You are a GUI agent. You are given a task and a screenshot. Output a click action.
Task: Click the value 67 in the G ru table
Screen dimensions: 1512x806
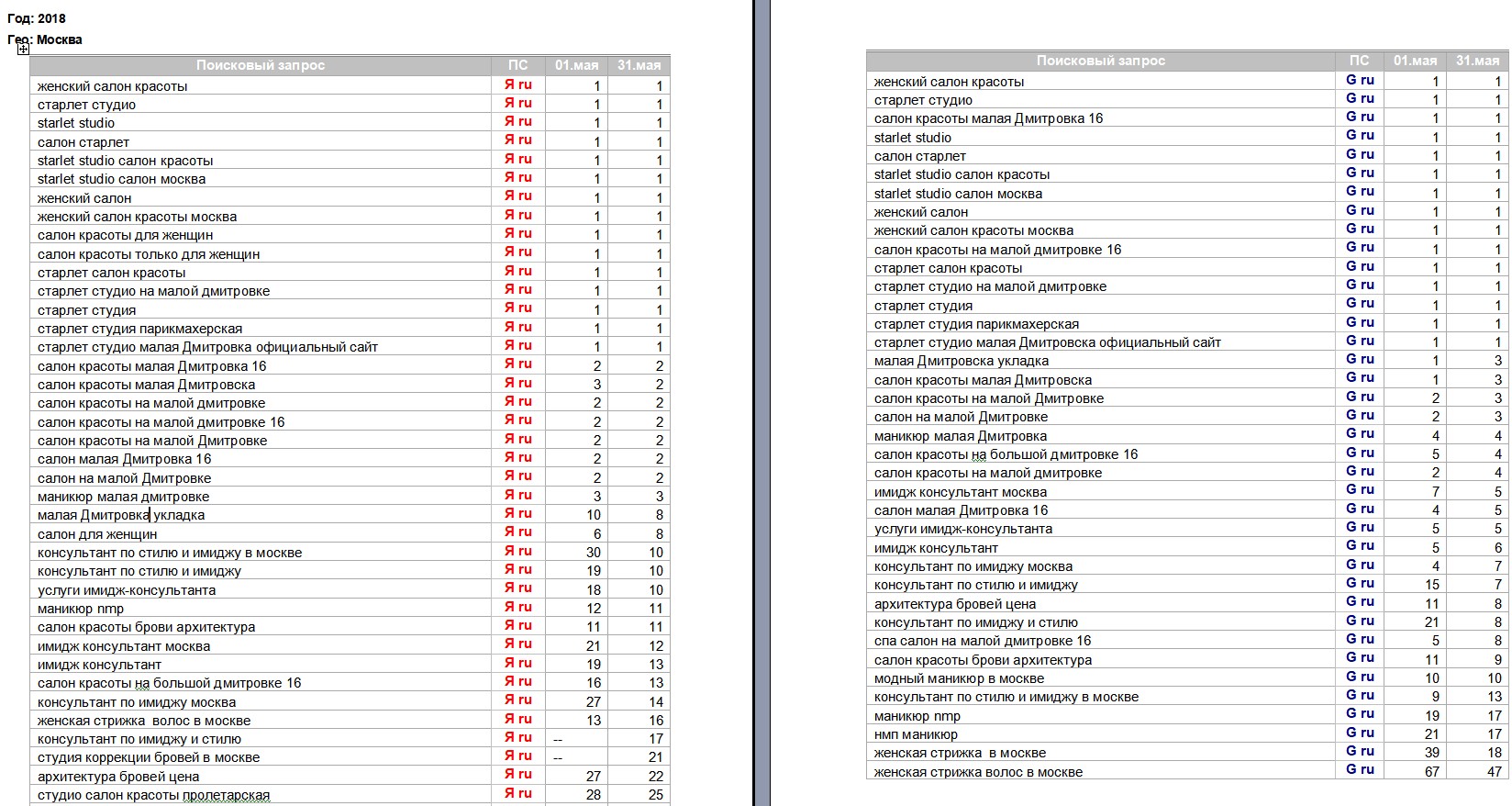pos(1432,772)
